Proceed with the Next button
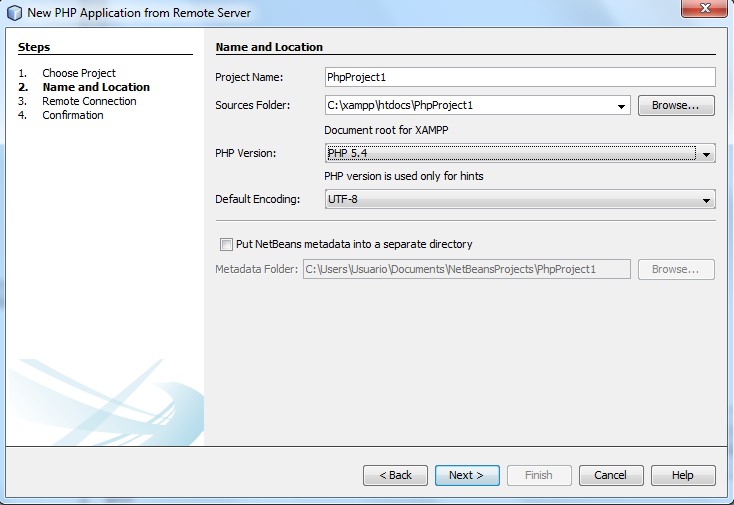 click(466, 475)
